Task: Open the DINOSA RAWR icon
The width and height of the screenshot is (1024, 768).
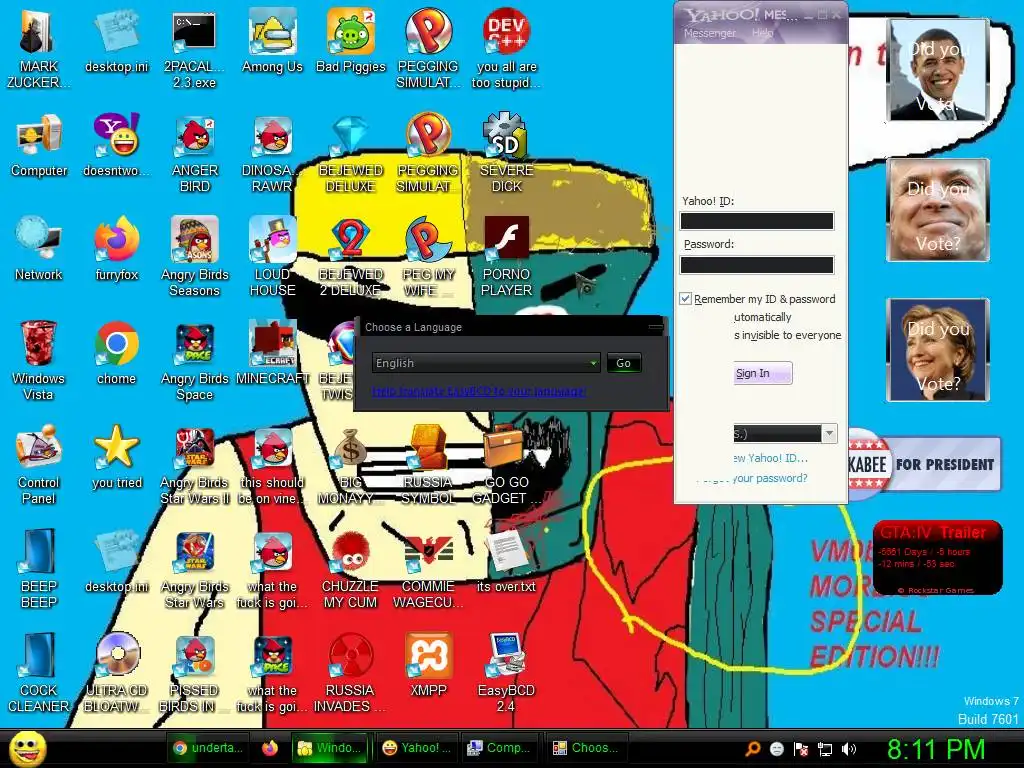Action: (272, 152)
